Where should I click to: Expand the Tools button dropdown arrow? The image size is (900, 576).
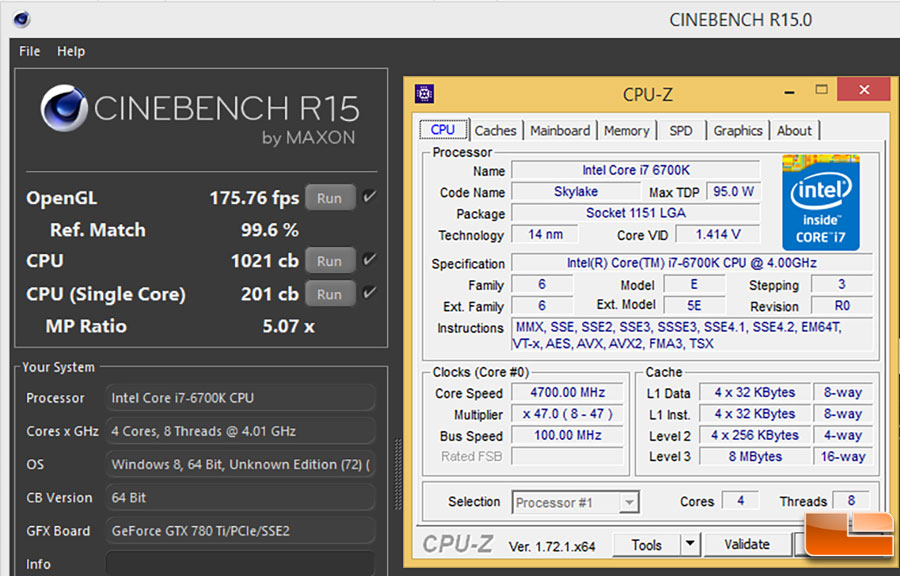690,543
